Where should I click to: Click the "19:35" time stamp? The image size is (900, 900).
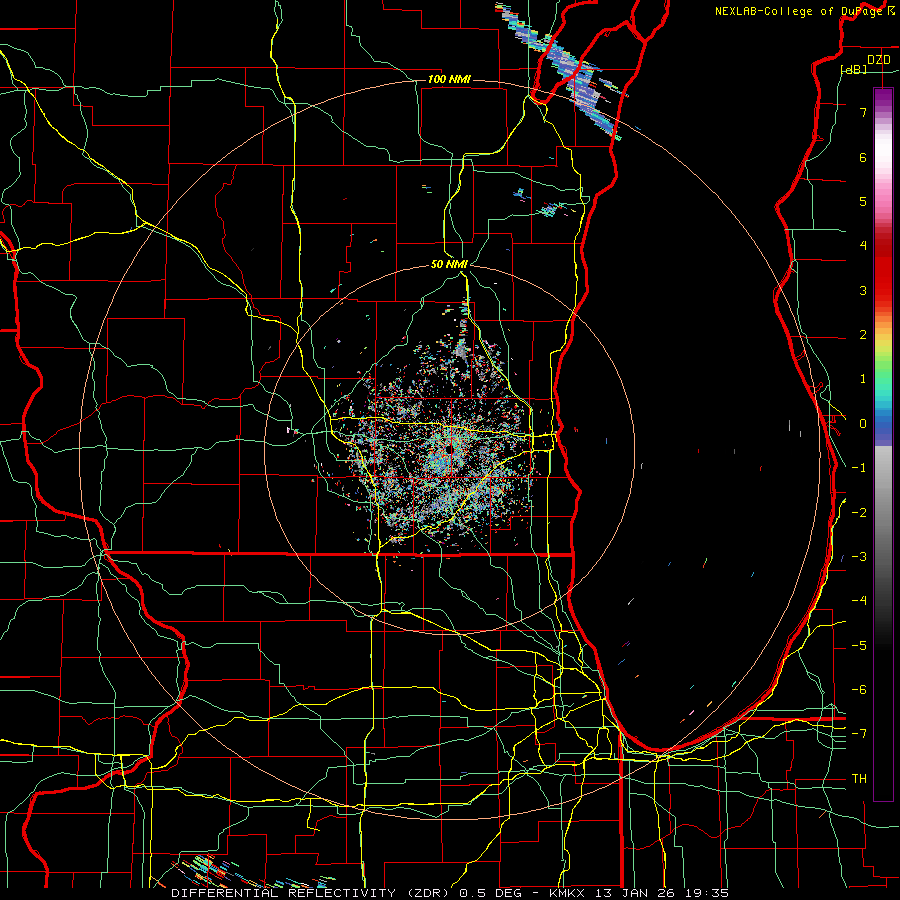click(x=707, y=893)
